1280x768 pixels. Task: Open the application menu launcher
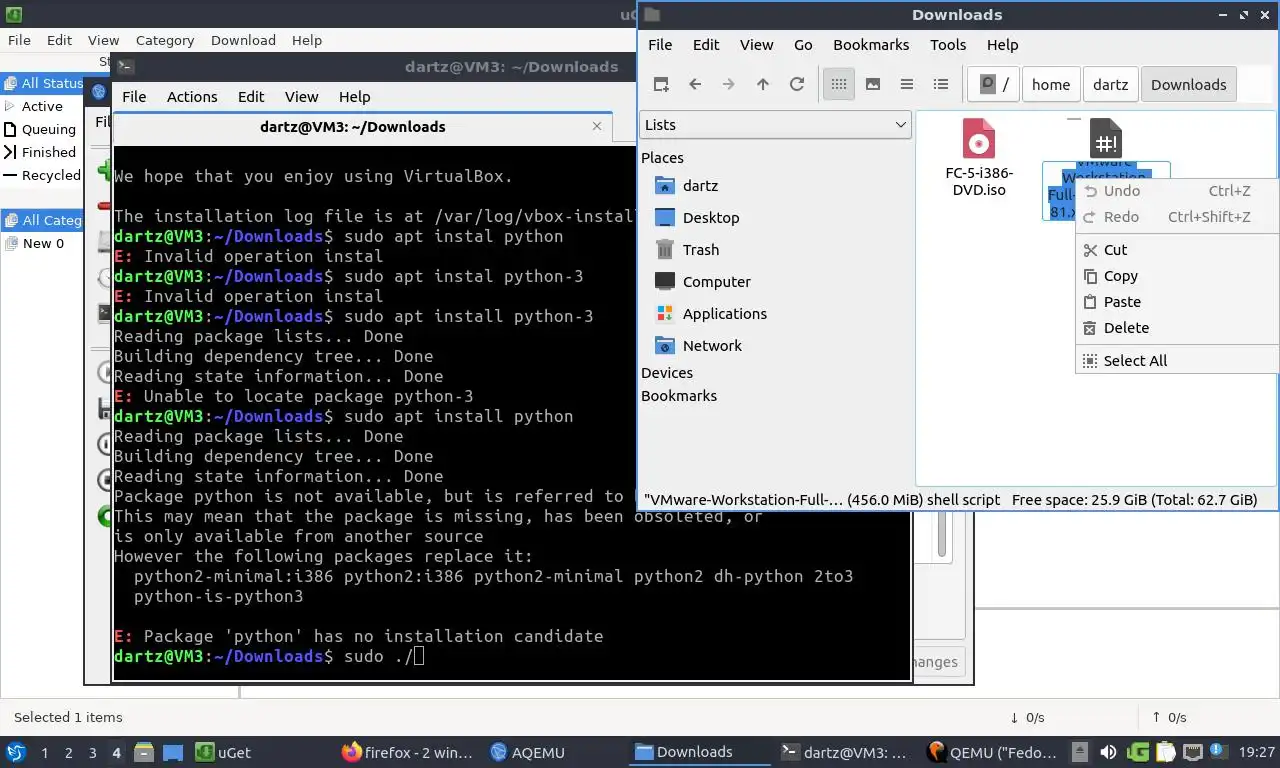[x=15, y=752]
